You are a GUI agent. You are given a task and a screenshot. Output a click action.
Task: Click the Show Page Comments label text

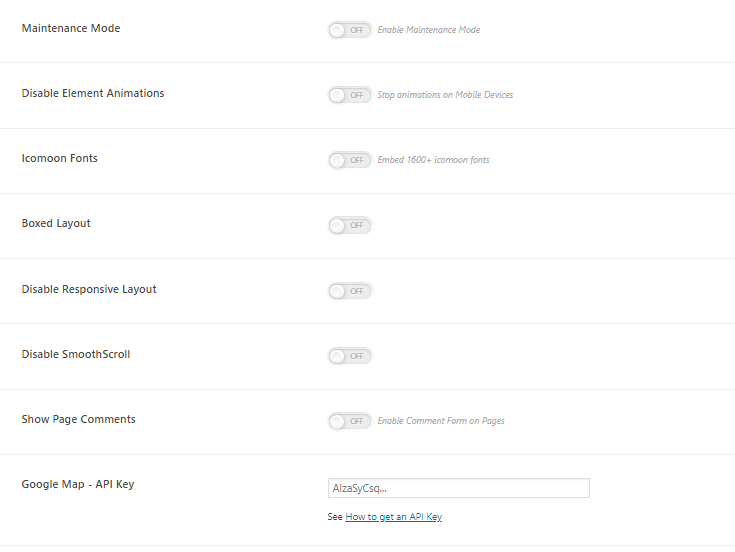(x=79, y=419)
